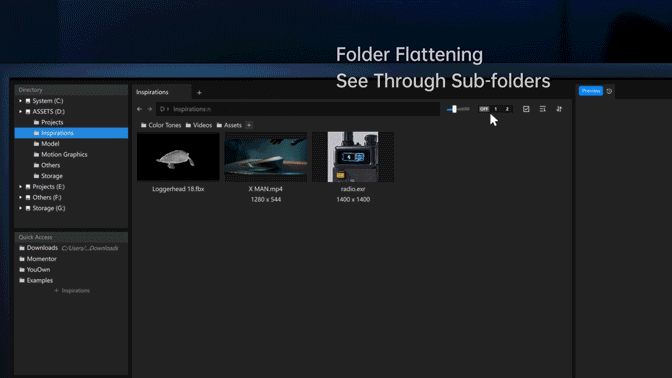Select Projects (E:) drive
The image size is (672, 378).
pyautogui.click(x=48, y=186)
